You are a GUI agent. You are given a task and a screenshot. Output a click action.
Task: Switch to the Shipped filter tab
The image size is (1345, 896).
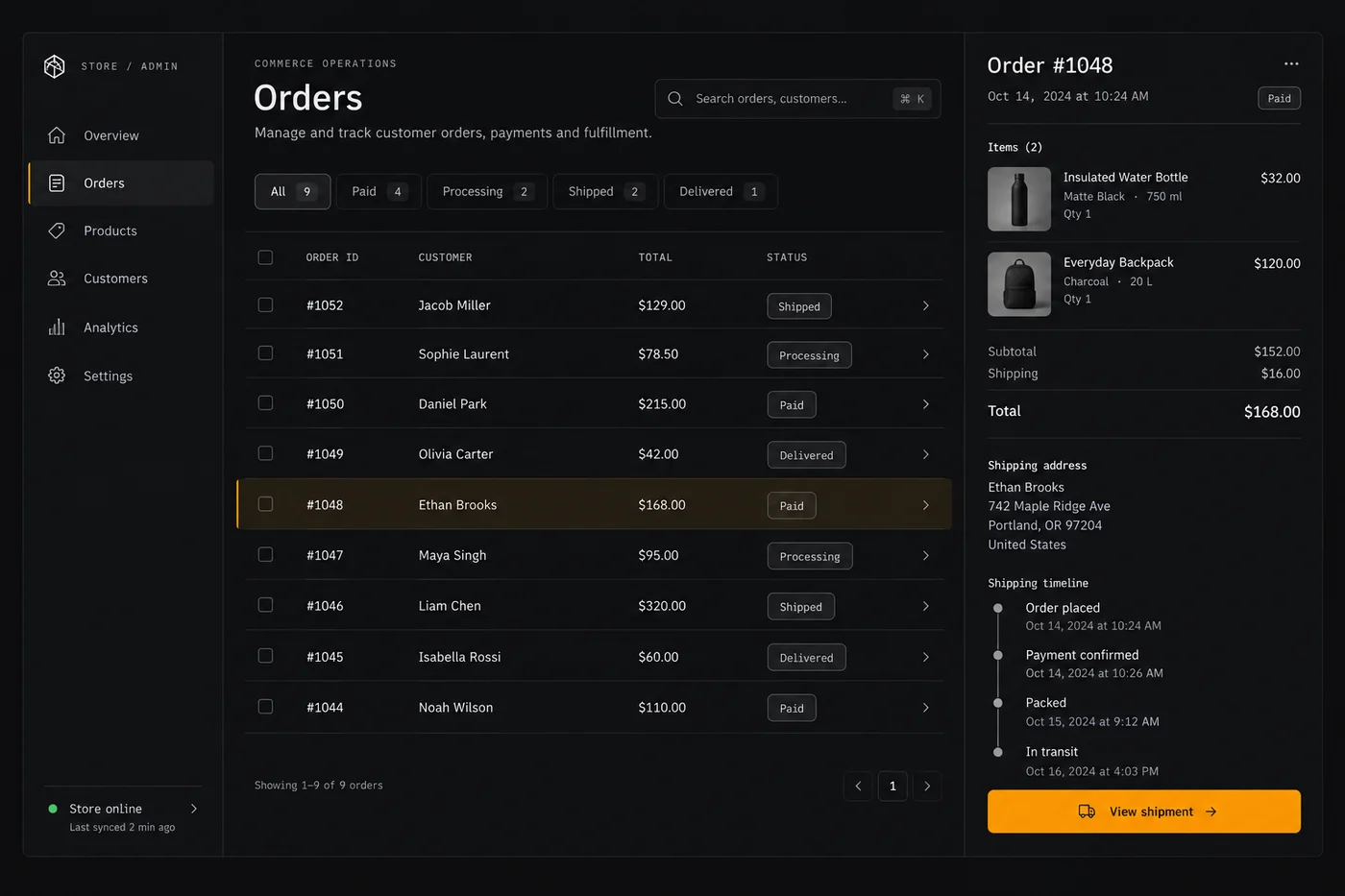point(605,191)
